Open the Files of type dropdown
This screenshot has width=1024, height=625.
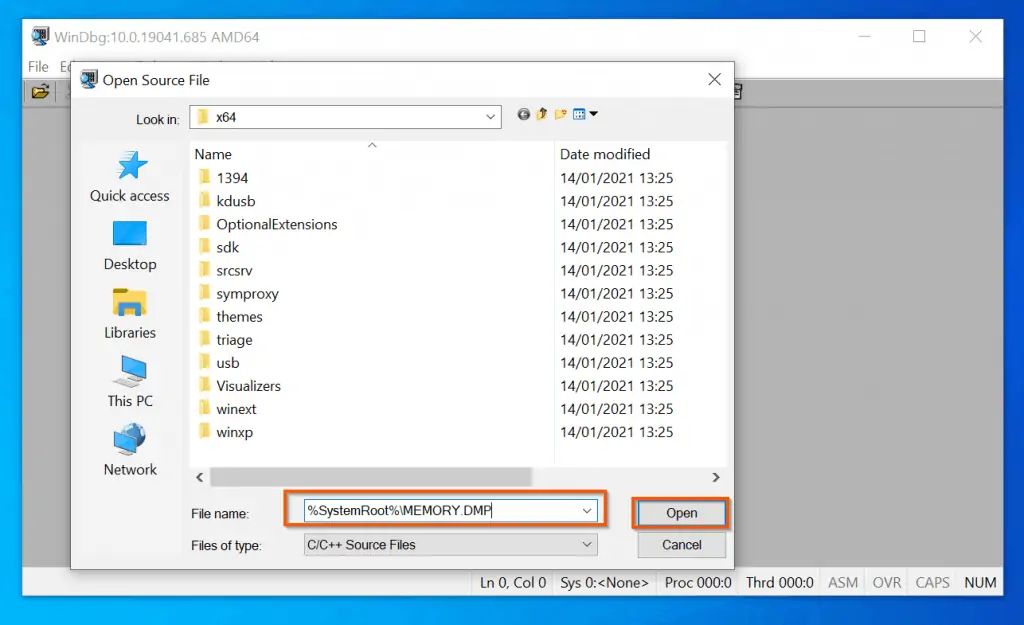click(587, 545)
